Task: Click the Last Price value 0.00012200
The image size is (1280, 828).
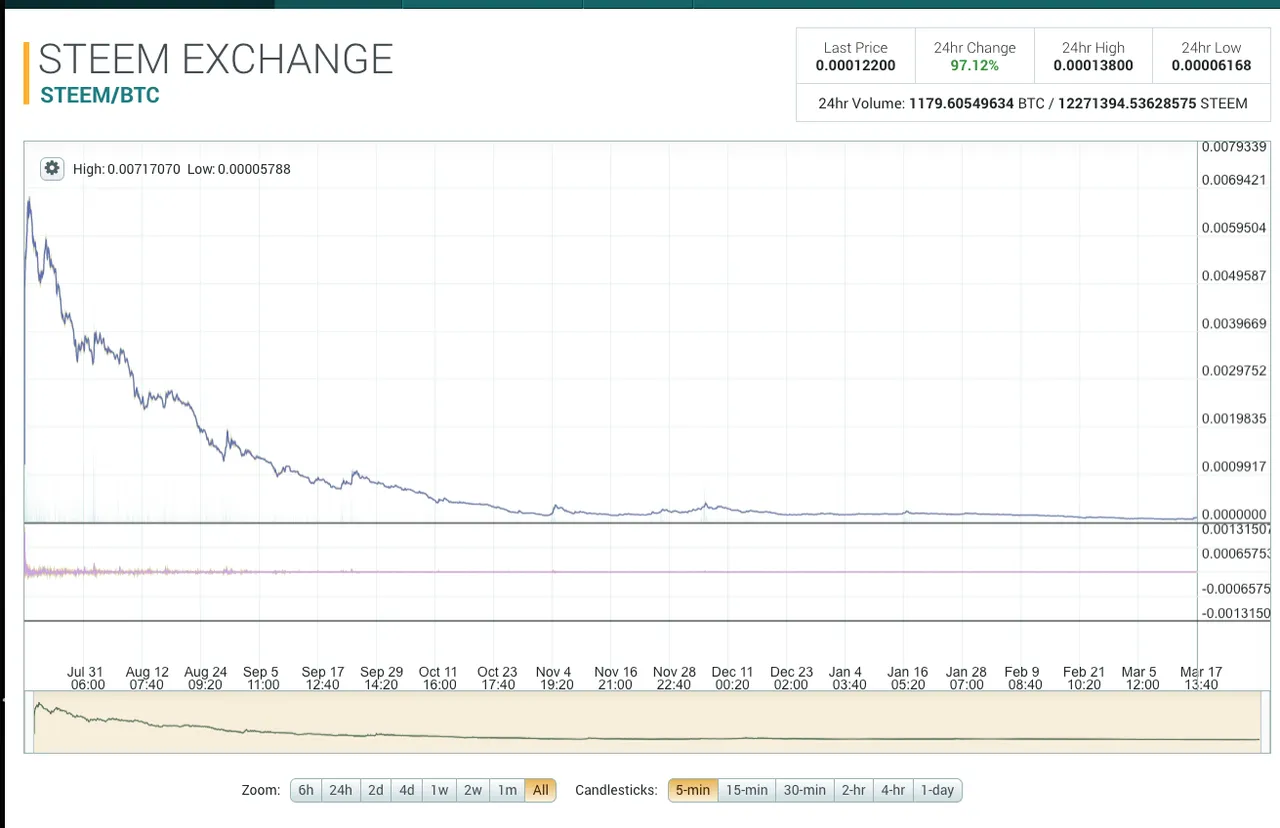Action: (x=855, y=66)
